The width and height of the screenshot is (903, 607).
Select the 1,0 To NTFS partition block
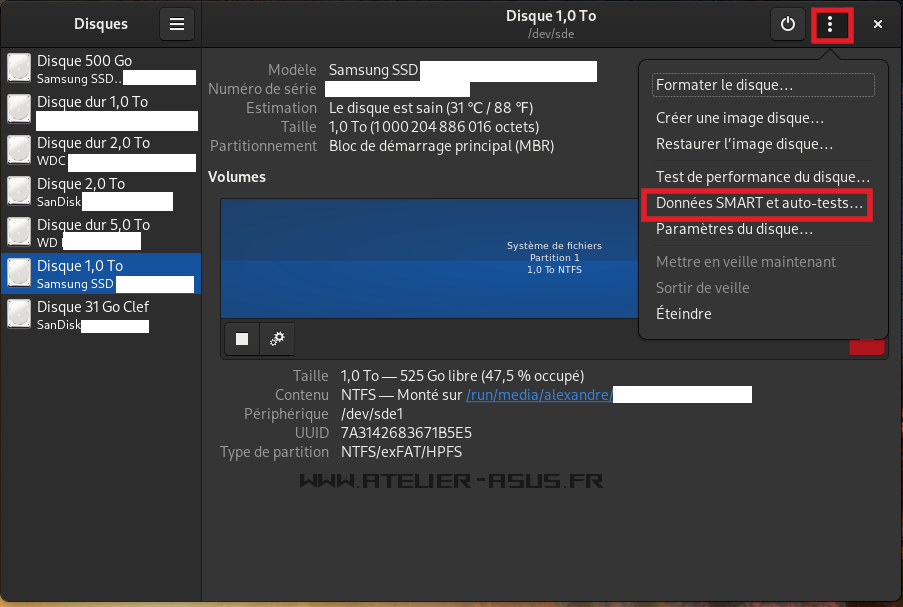[x=430, y=257]
